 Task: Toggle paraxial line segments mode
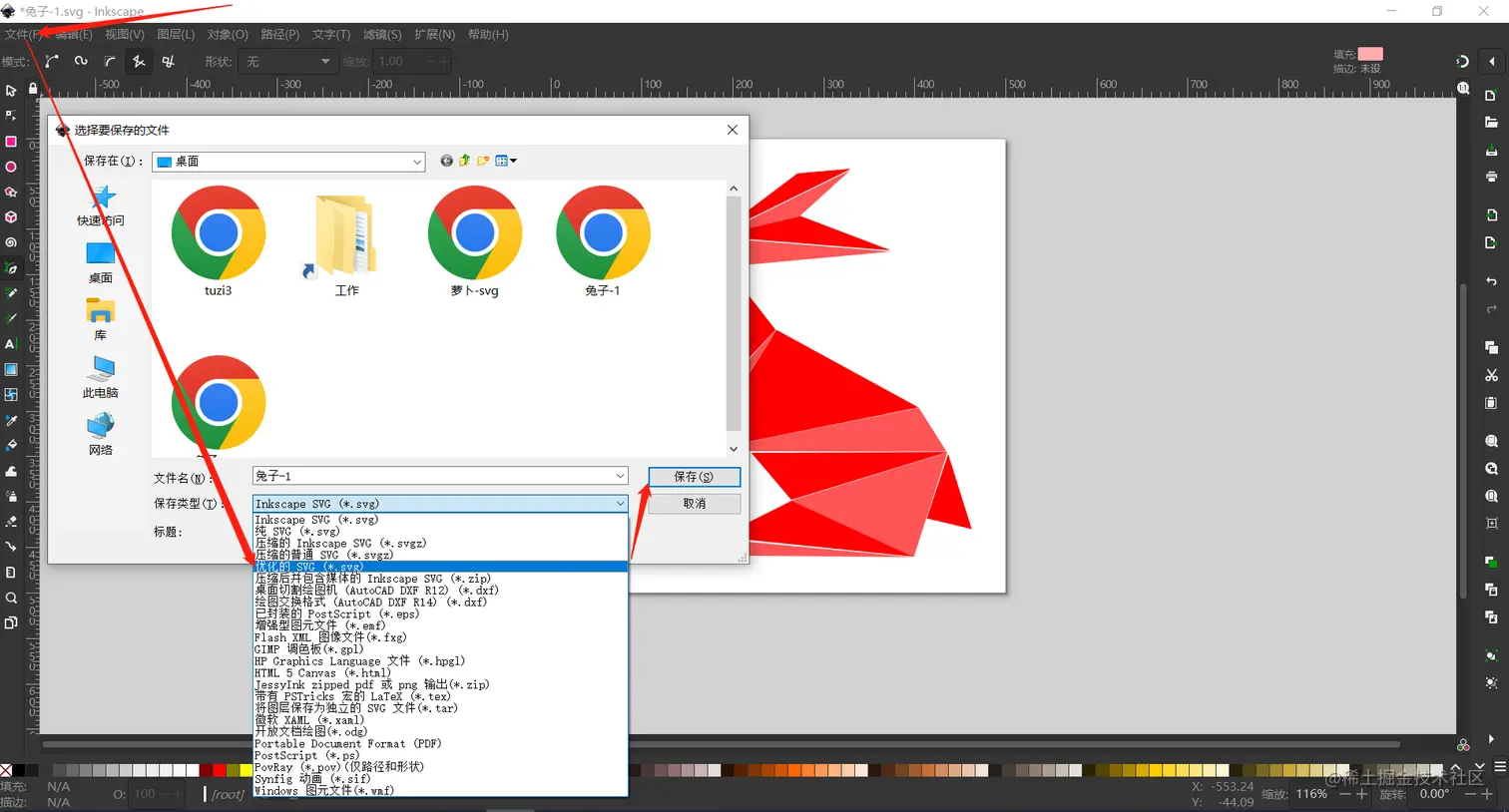click(x=168, y=61)
